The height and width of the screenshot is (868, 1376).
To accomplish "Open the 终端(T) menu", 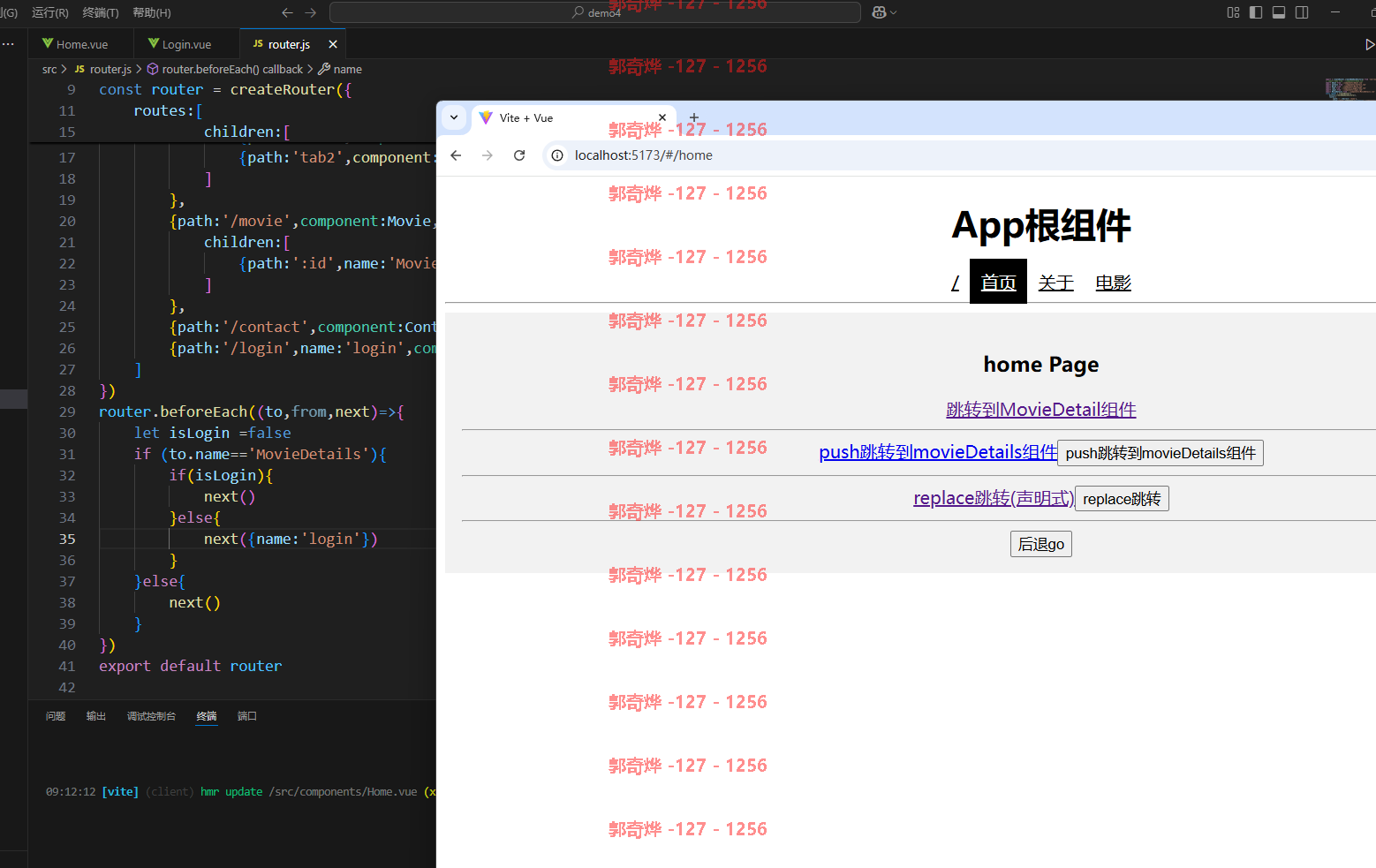I will click(101, 12).
